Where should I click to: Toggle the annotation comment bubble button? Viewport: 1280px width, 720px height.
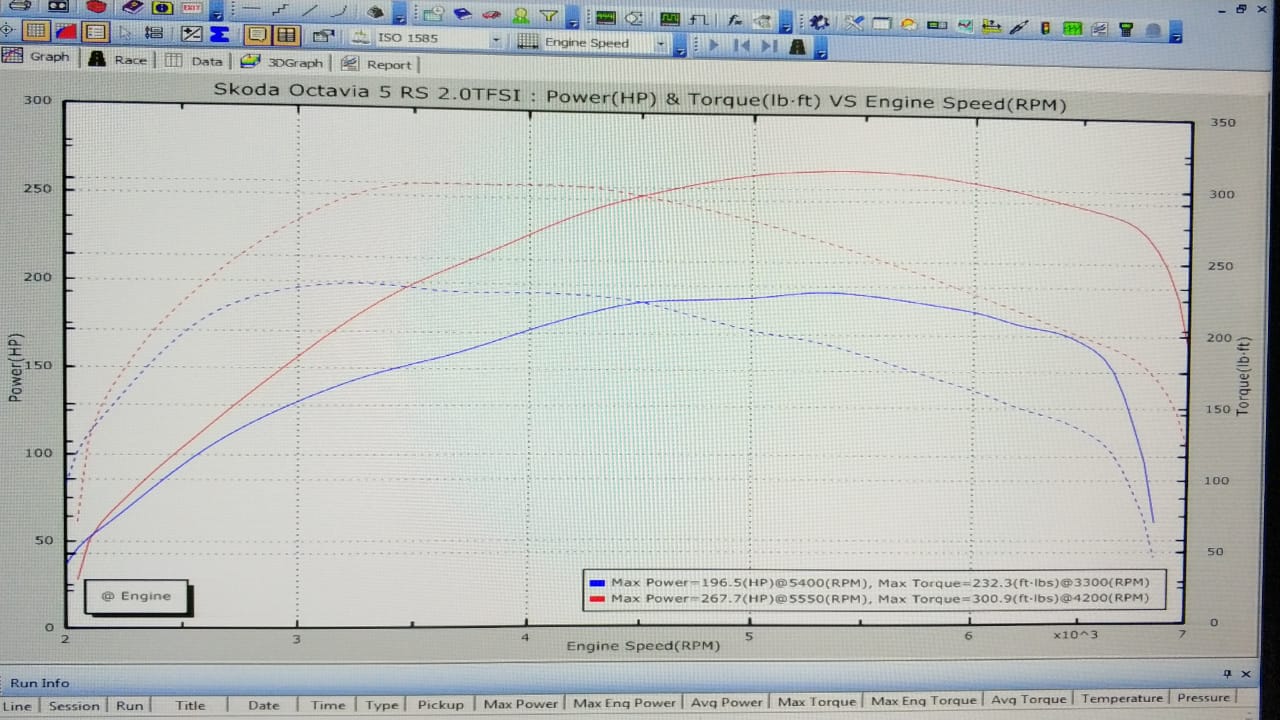[257, 35]
